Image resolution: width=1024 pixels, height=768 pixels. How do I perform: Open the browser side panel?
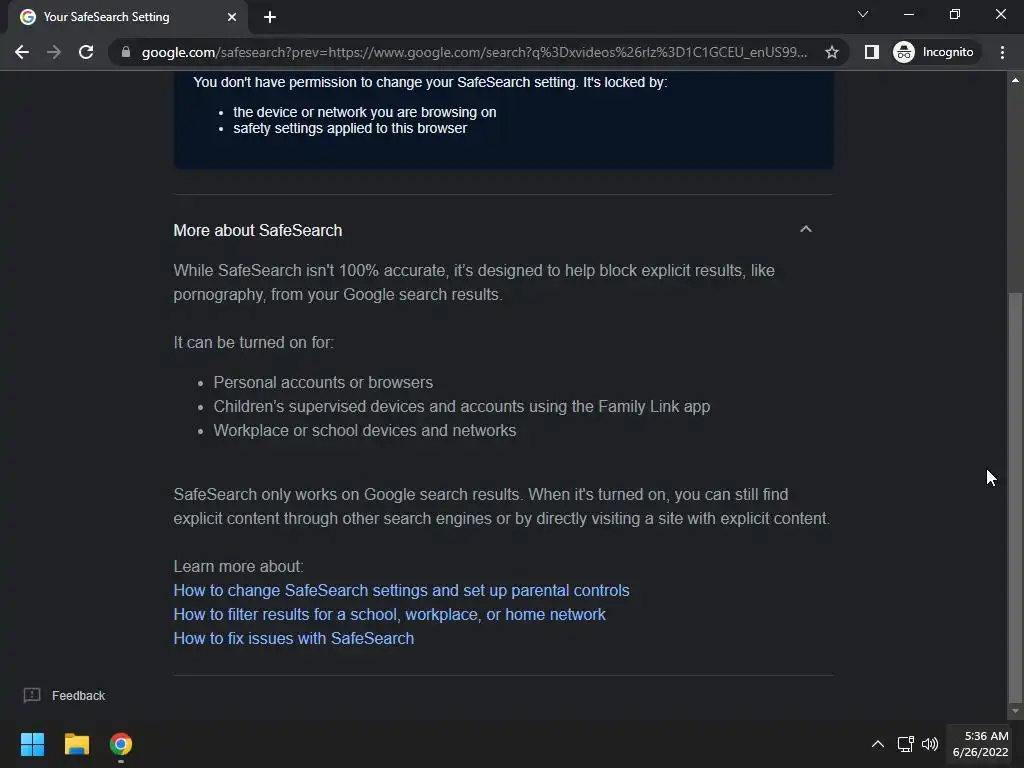pos(872,52)
